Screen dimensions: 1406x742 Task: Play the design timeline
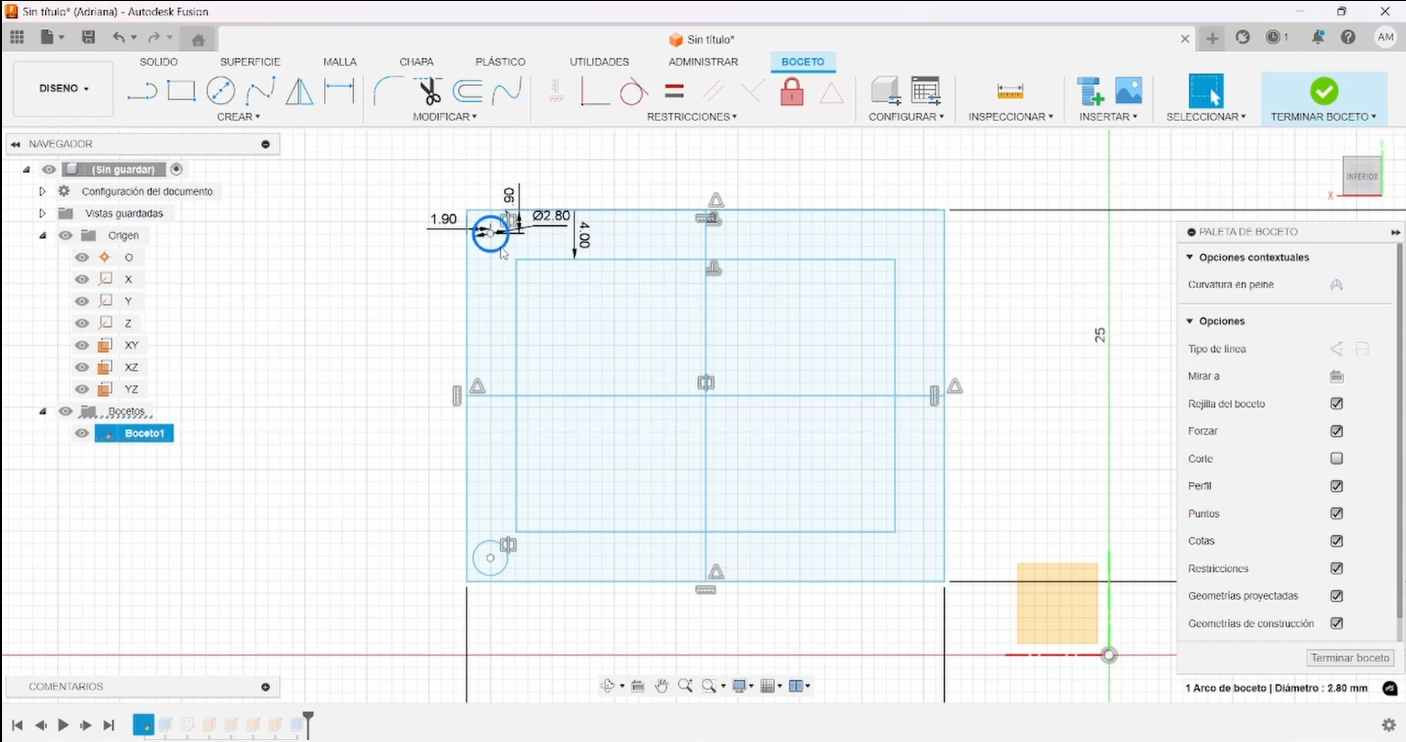[x=63, y=725]
